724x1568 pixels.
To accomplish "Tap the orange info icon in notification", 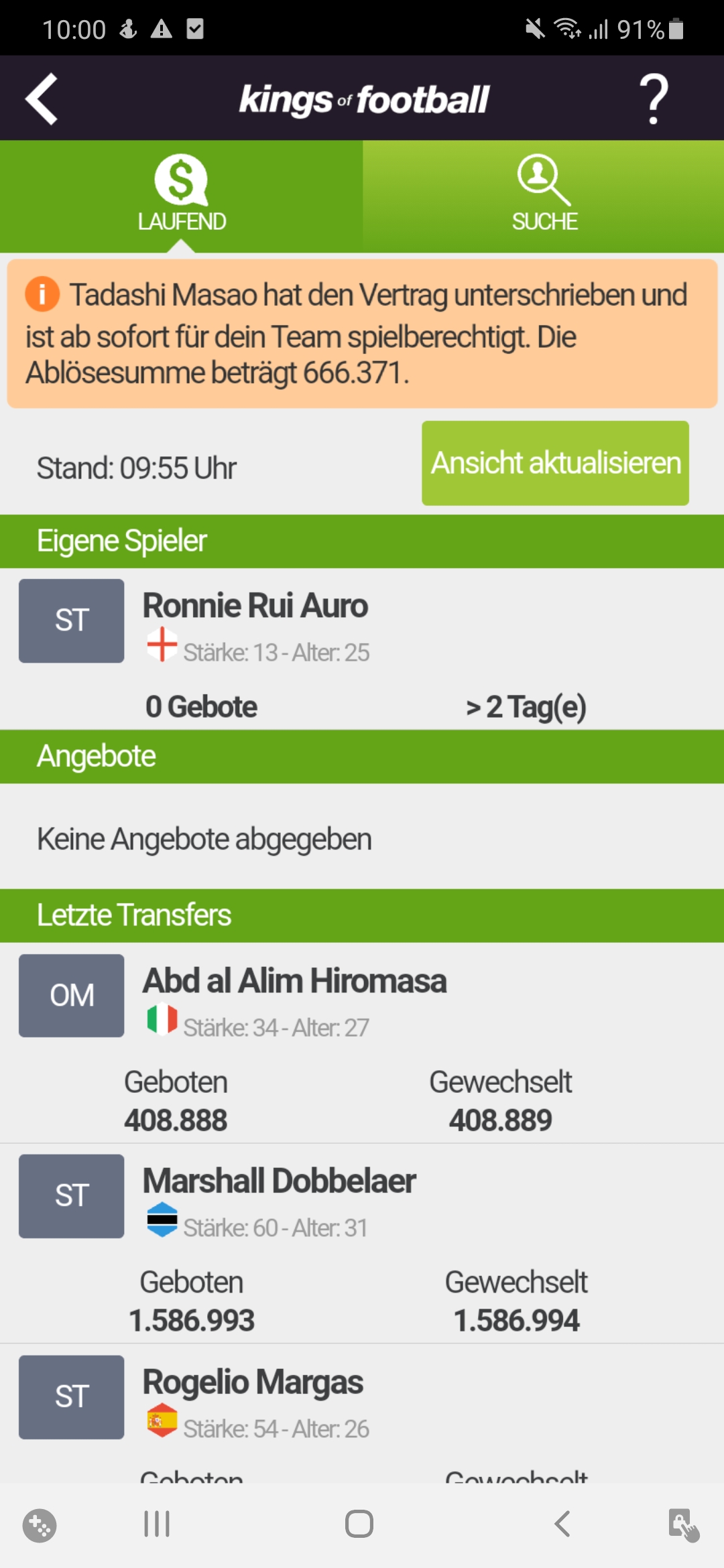I will pyautogui.click(x=42, y=294).
